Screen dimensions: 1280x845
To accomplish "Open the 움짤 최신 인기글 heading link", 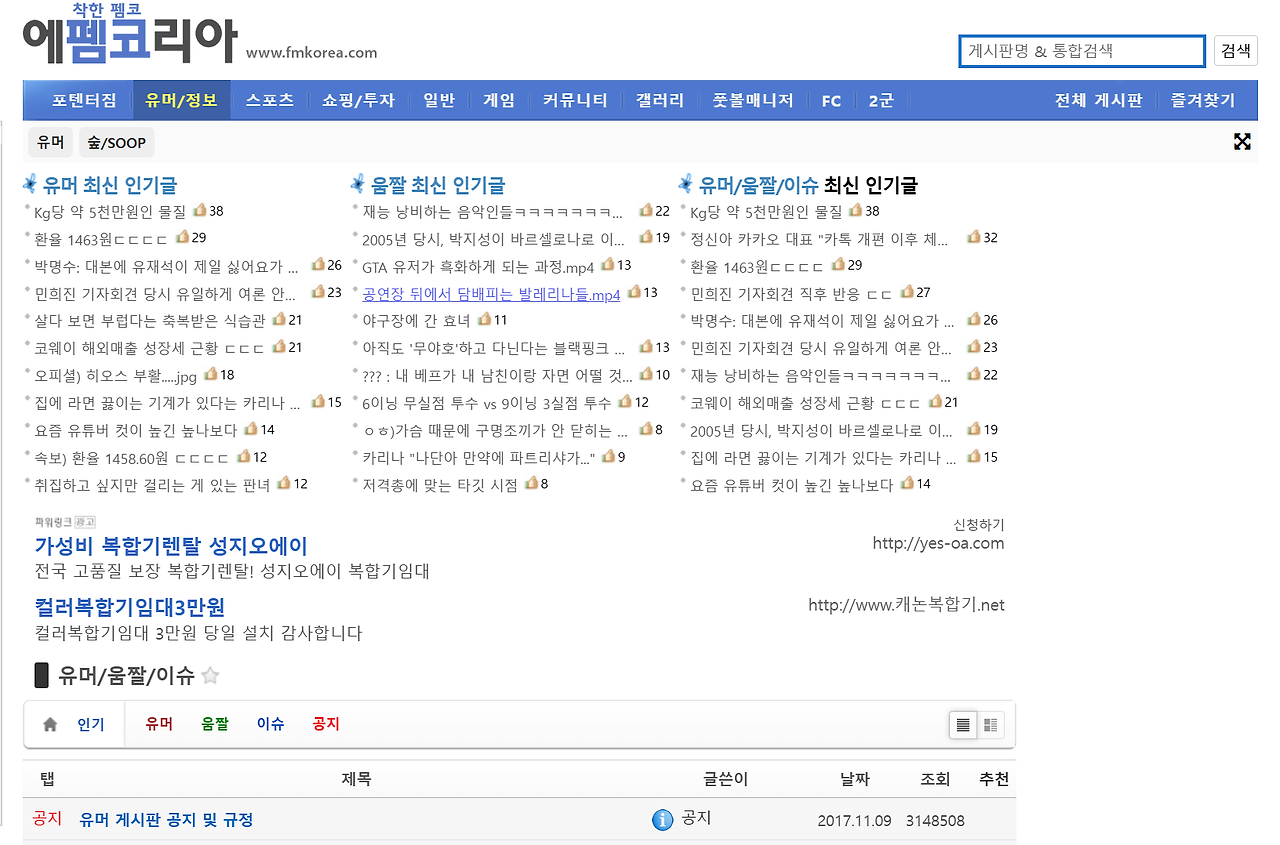I will [438, 185].
